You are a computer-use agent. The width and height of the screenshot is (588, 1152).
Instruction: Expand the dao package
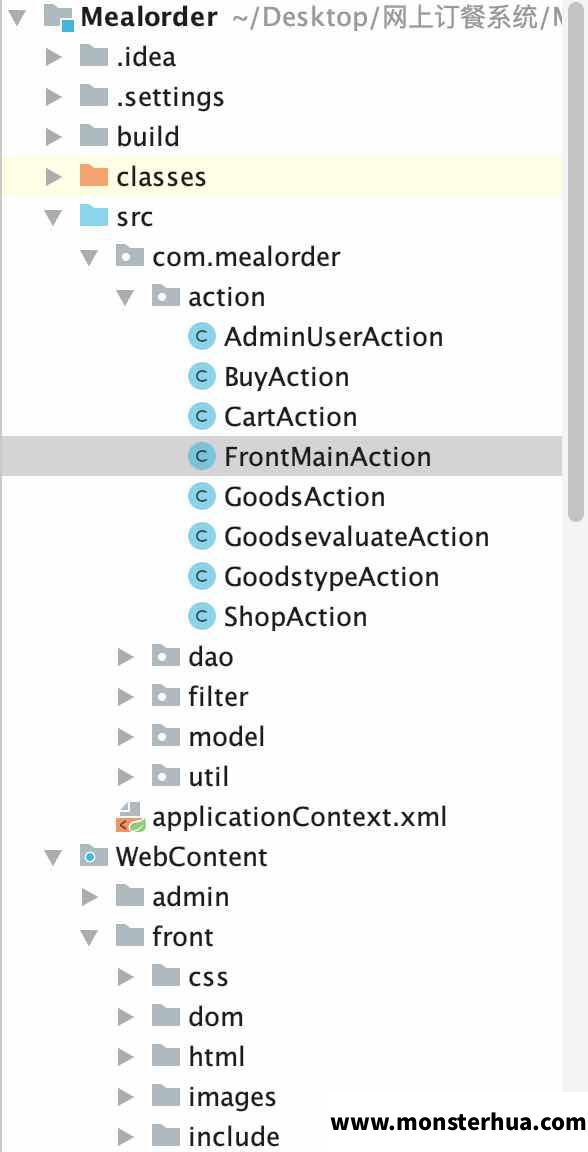click(x=126, y=657)
